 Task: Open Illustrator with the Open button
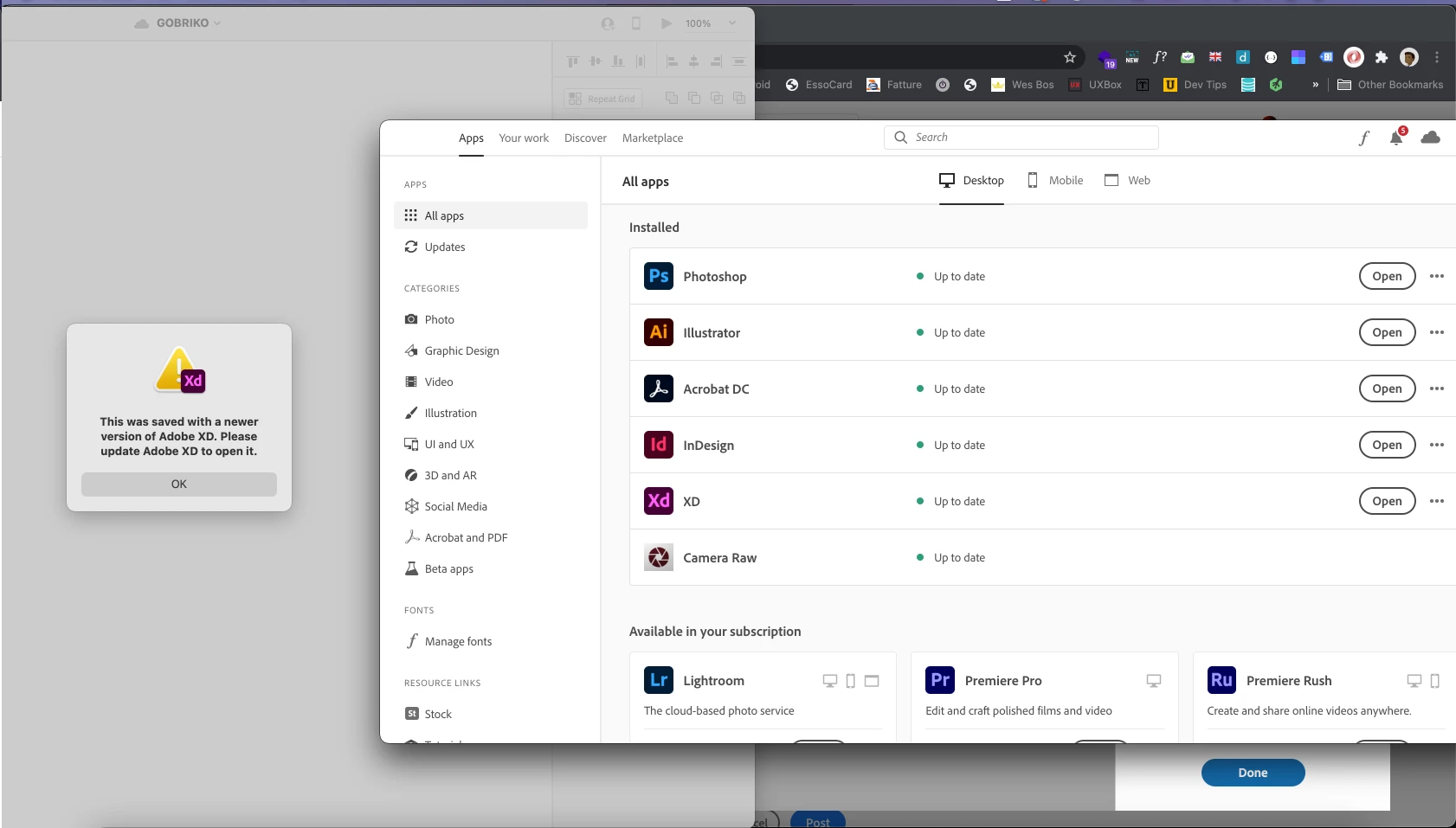click(1387, 332)
